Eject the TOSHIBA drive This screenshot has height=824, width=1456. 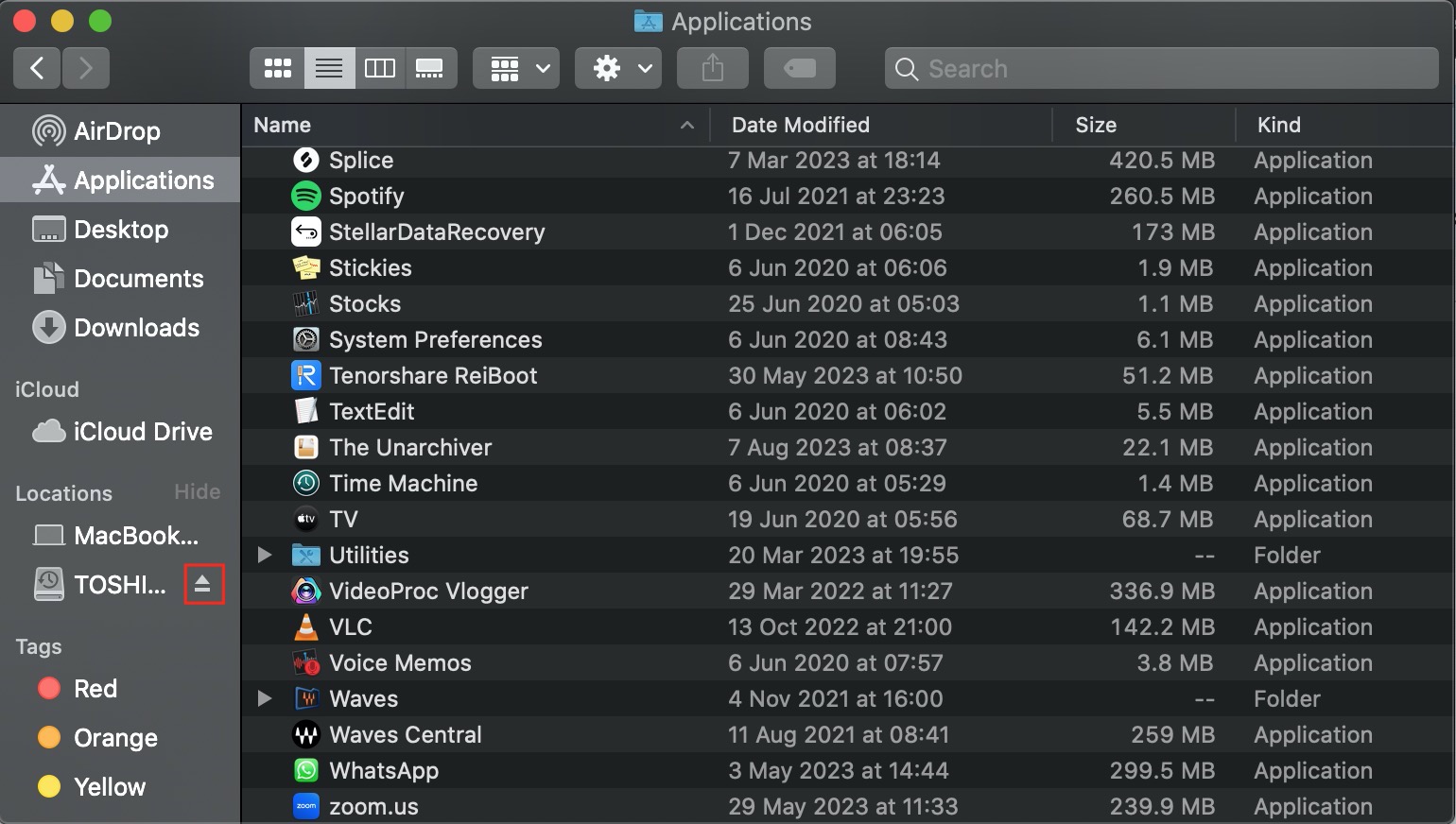point(203,584)
